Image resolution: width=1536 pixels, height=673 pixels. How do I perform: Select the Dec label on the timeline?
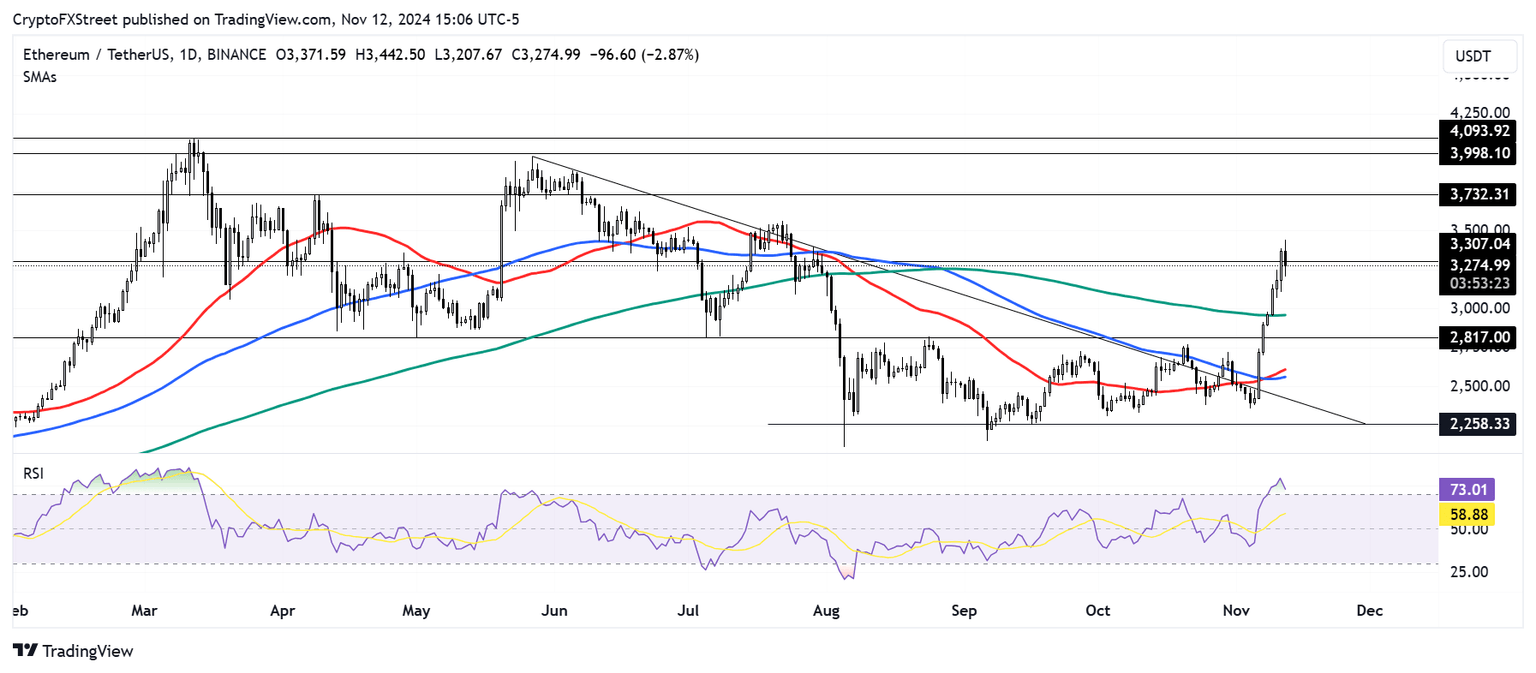(x=1369, y=610)
